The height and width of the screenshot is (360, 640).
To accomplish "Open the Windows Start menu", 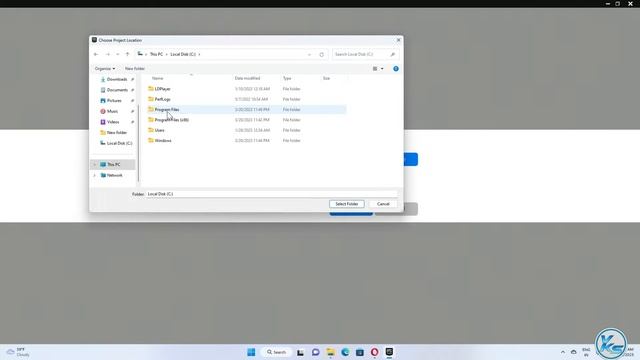I will (251, 352).
